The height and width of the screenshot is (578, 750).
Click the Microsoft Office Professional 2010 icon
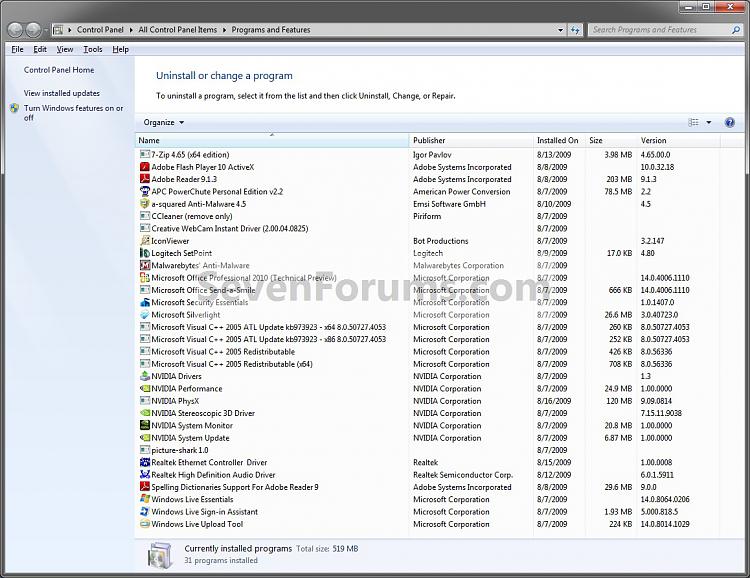[x=144, y=278]
